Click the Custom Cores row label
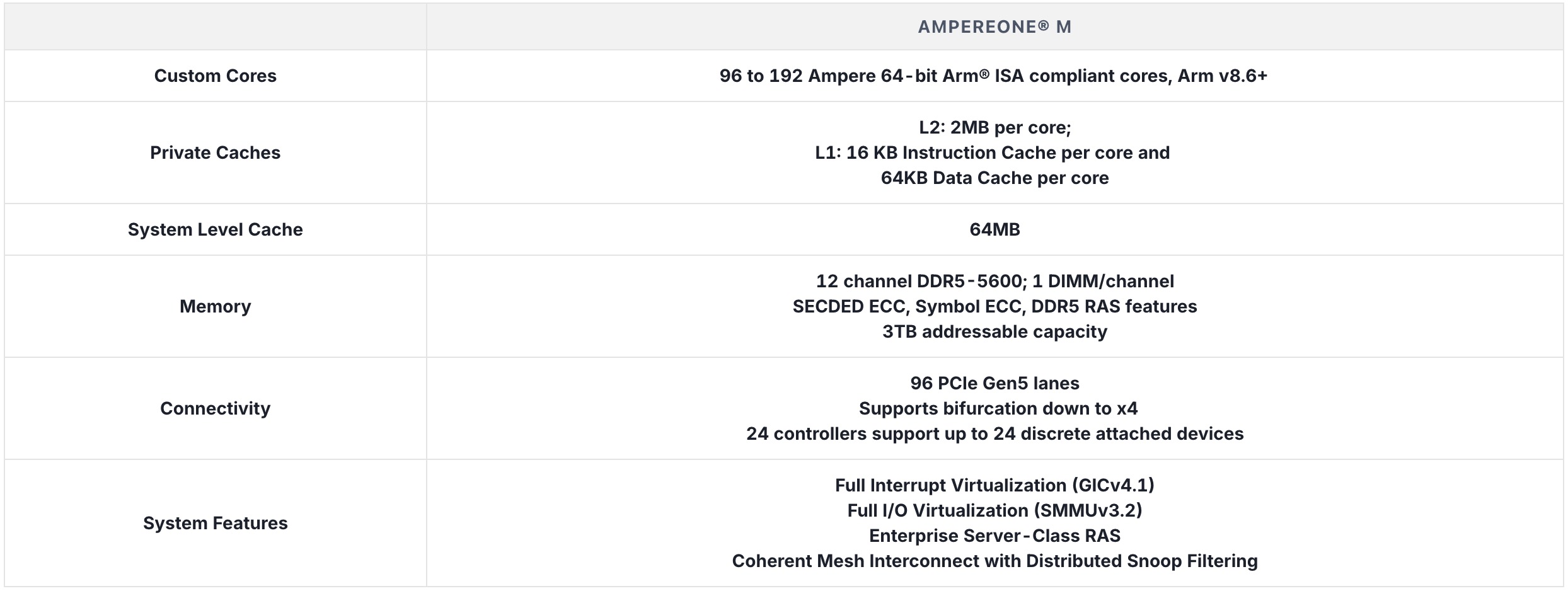Viewport: 1568px width, 591px height. coord(215,76)
